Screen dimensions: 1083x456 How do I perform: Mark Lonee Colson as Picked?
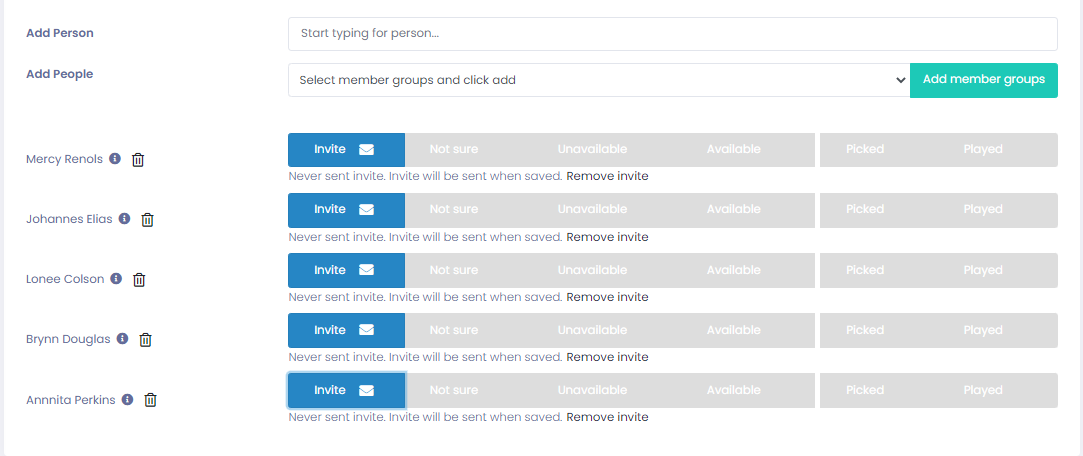[865, 269]
